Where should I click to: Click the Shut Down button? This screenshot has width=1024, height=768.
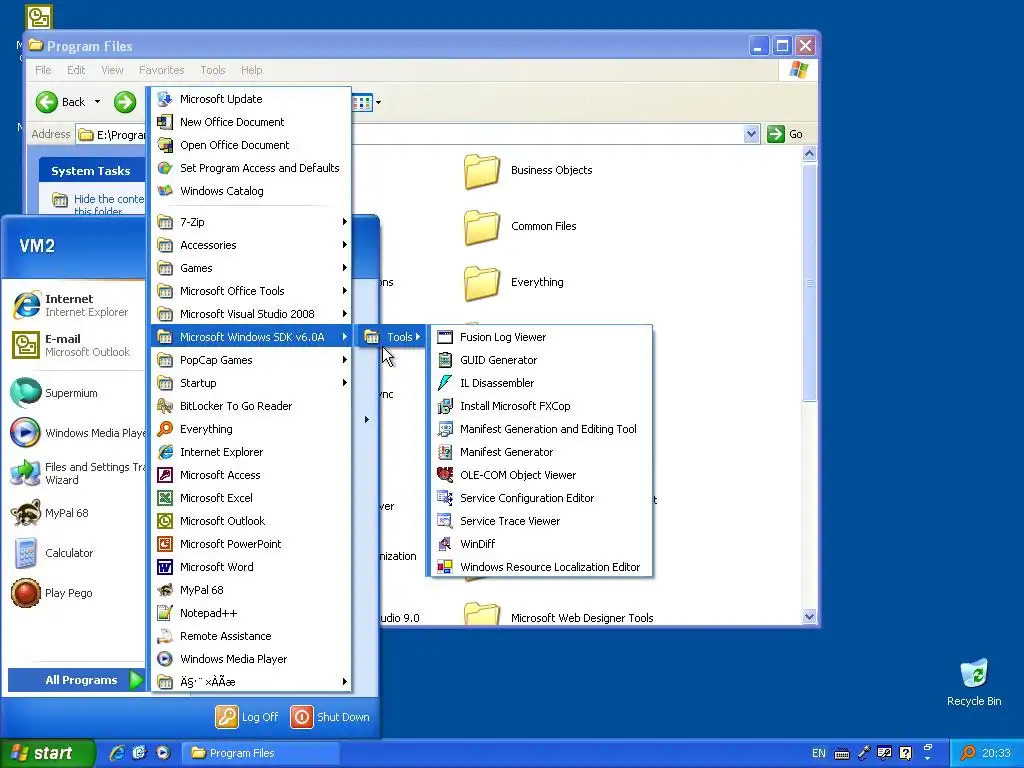pyautogui.click(x=330, y=717)
